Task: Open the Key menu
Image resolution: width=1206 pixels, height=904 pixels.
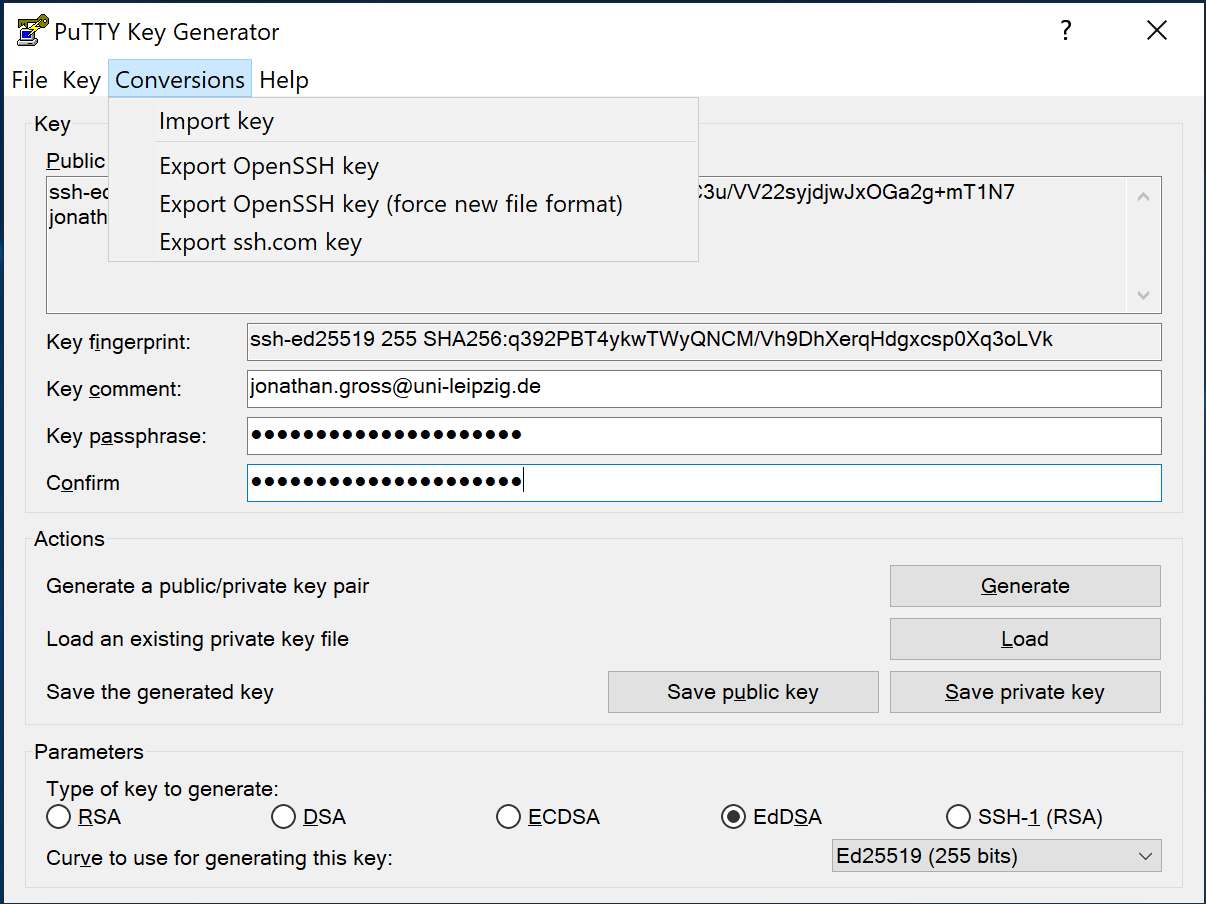Action: tap(81, 80)
